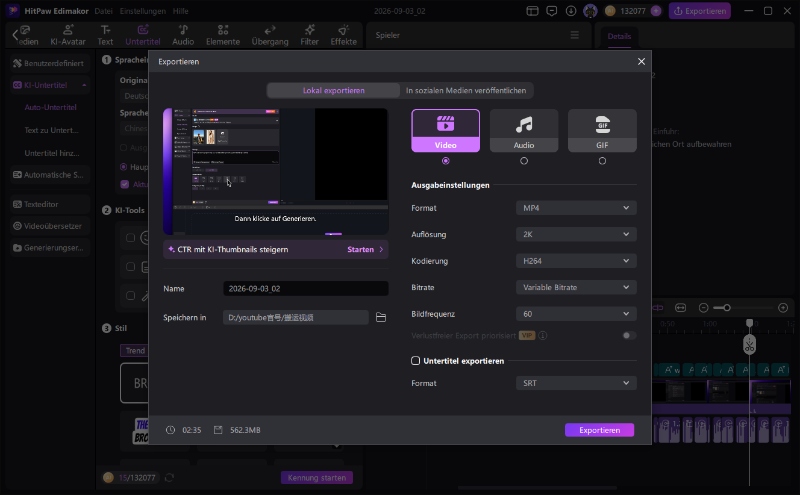
Task: Open Benutzerdefiniert in sidebar
Action: click(x=49, y=63)
